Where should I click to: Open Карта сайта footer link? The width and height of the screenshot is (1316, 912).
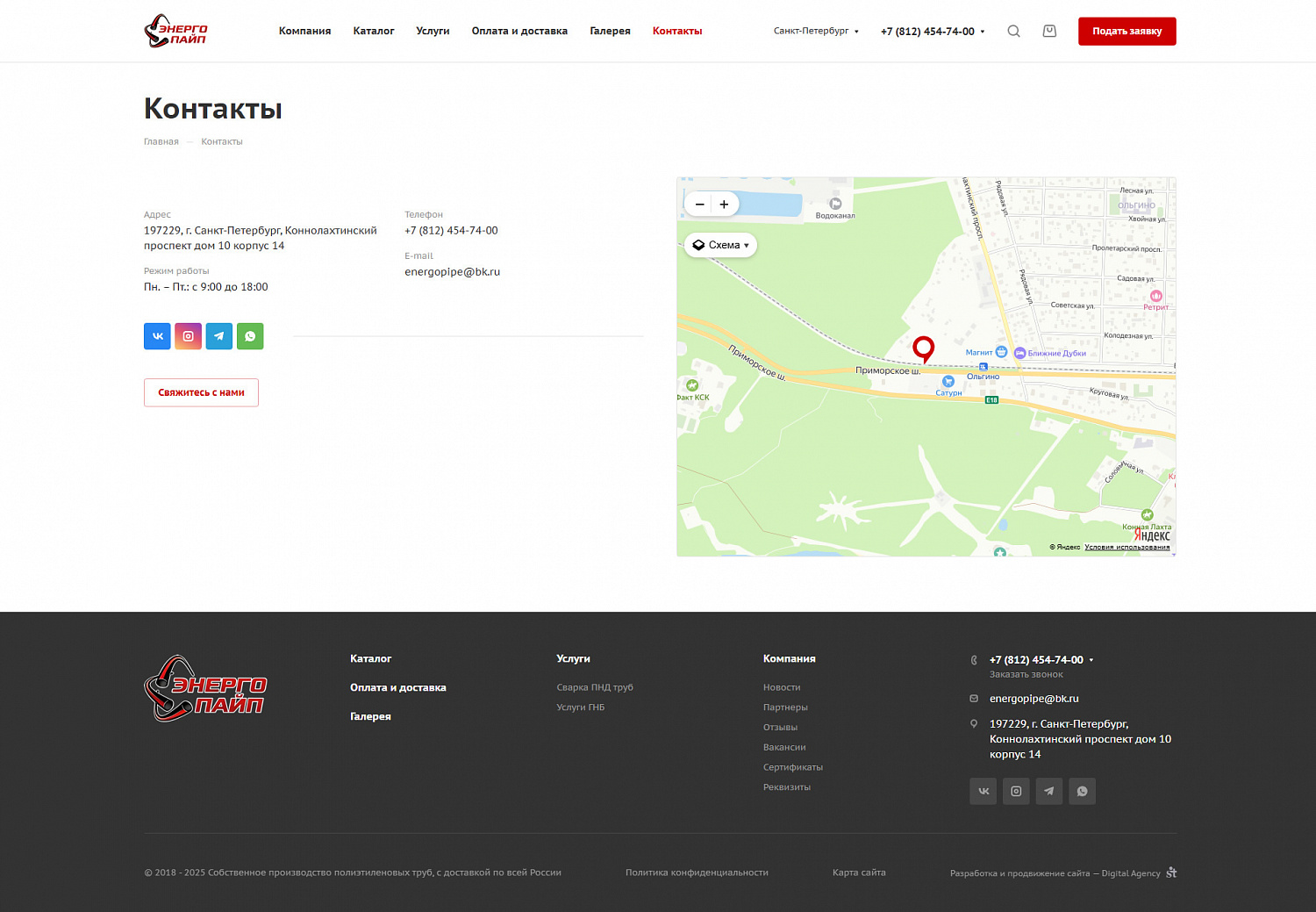pyautogui.click(x=859, y=873)
